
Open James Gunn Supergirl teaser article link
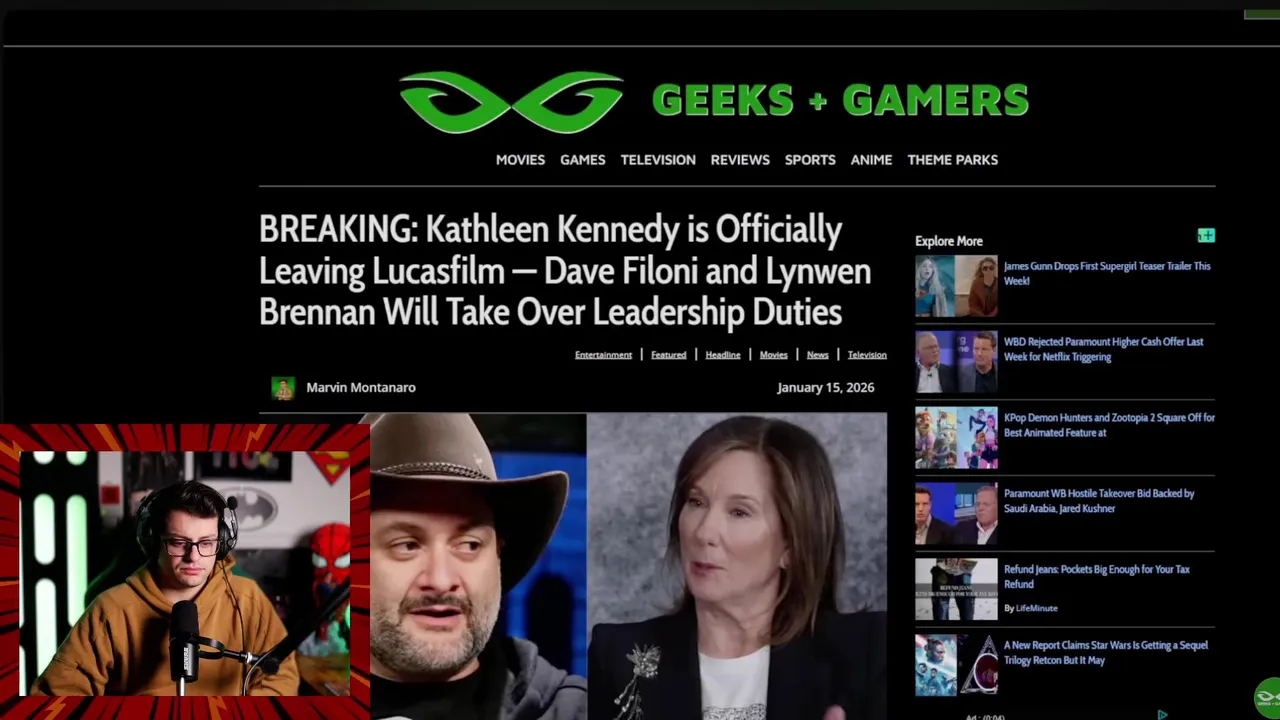click(x=1107, y=273)
